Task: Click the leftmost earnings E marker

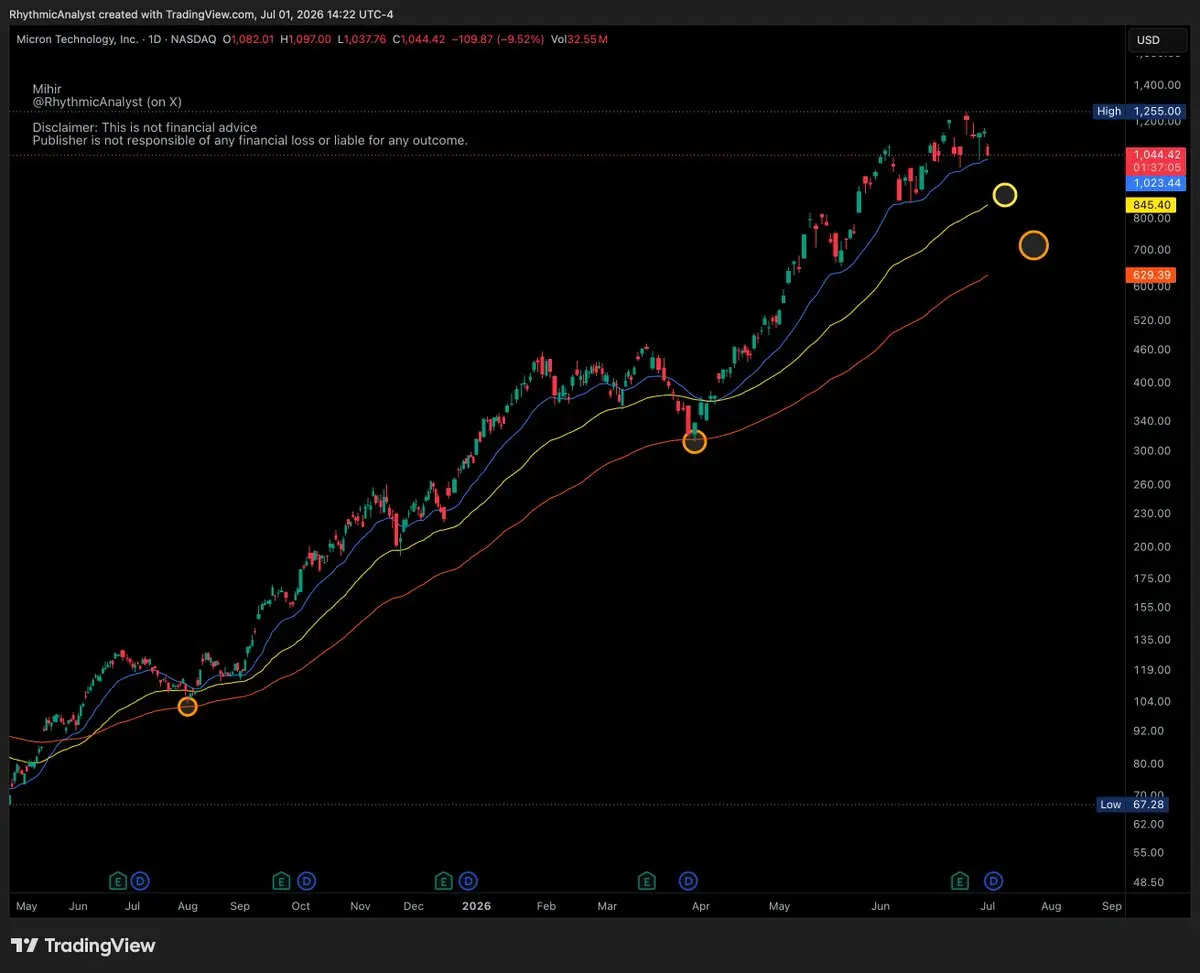Action: (117, 881)
